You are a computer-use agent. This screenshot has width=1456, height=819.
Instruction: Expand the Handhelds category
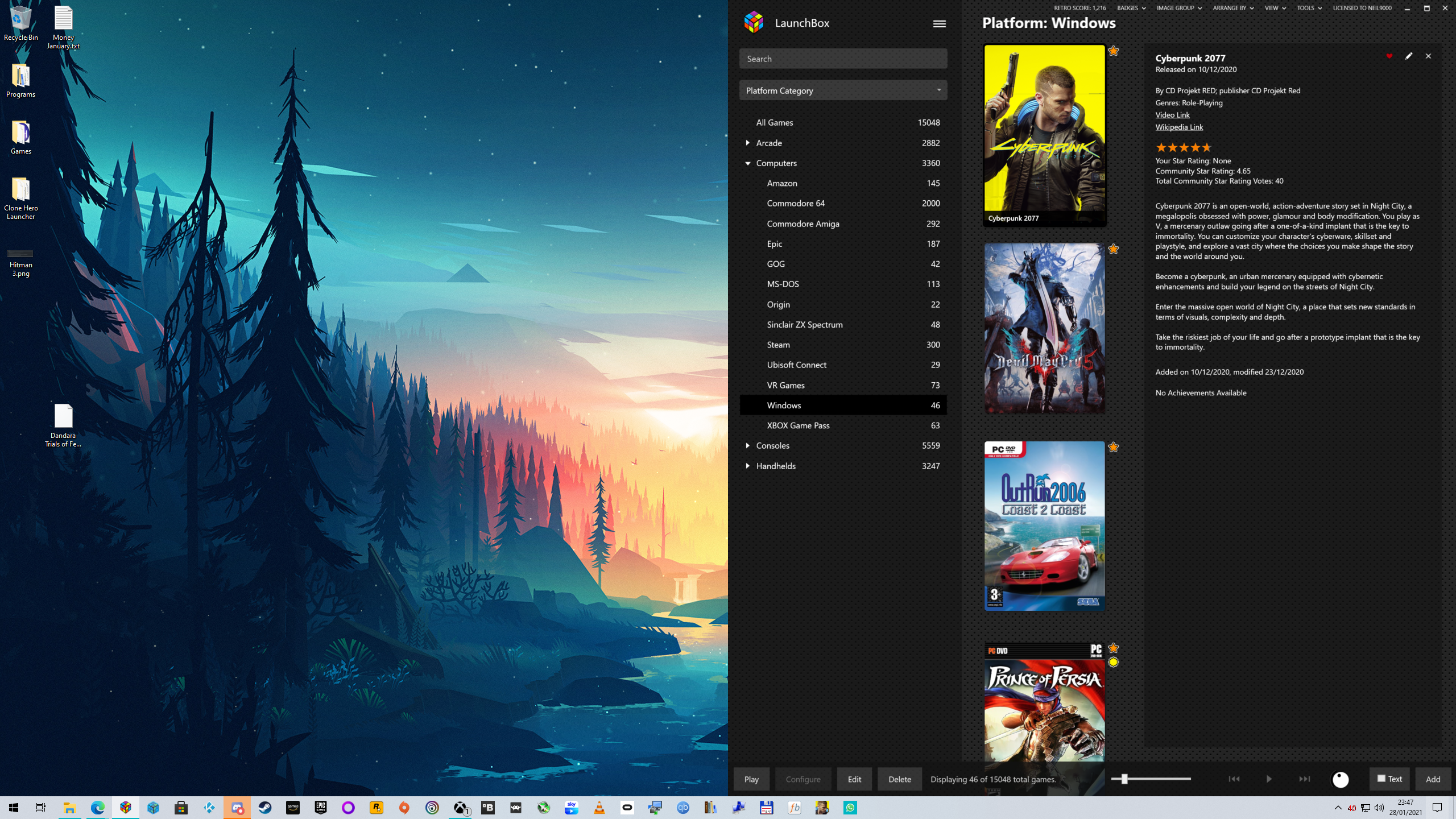tap(747, 466)
